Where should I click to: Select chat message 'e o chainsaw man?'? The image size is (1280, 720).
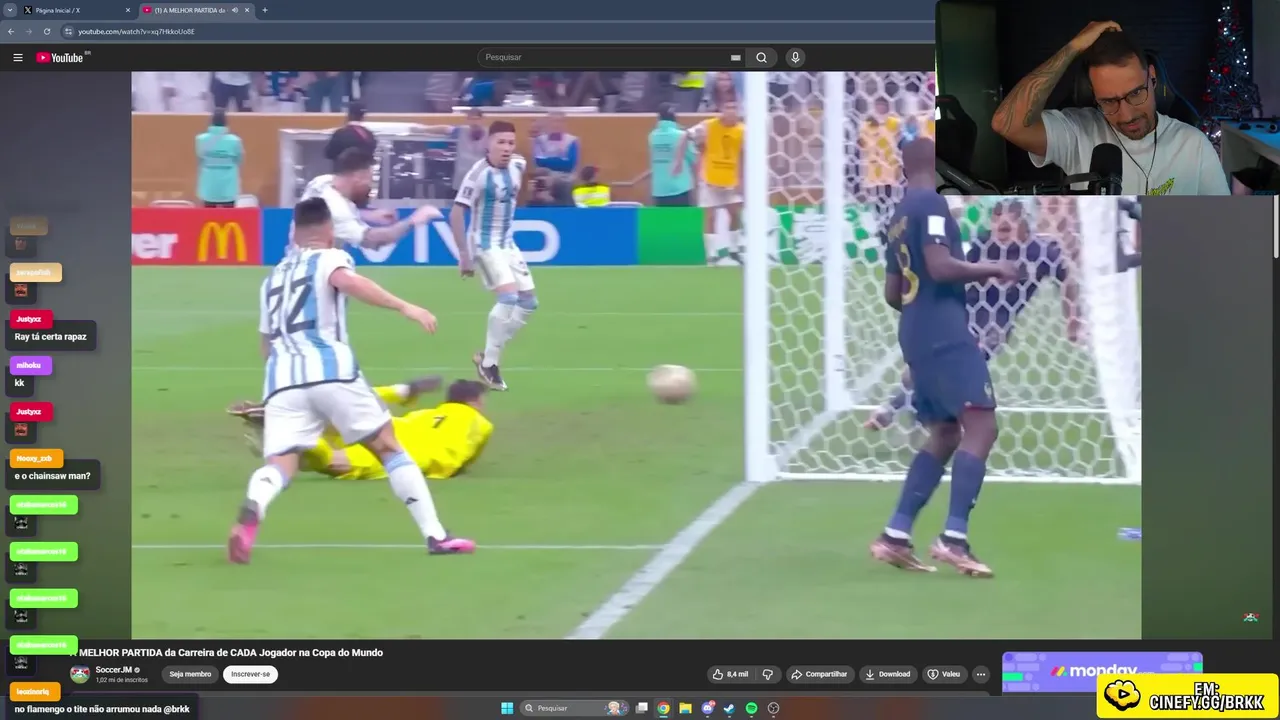click(52, 476)
